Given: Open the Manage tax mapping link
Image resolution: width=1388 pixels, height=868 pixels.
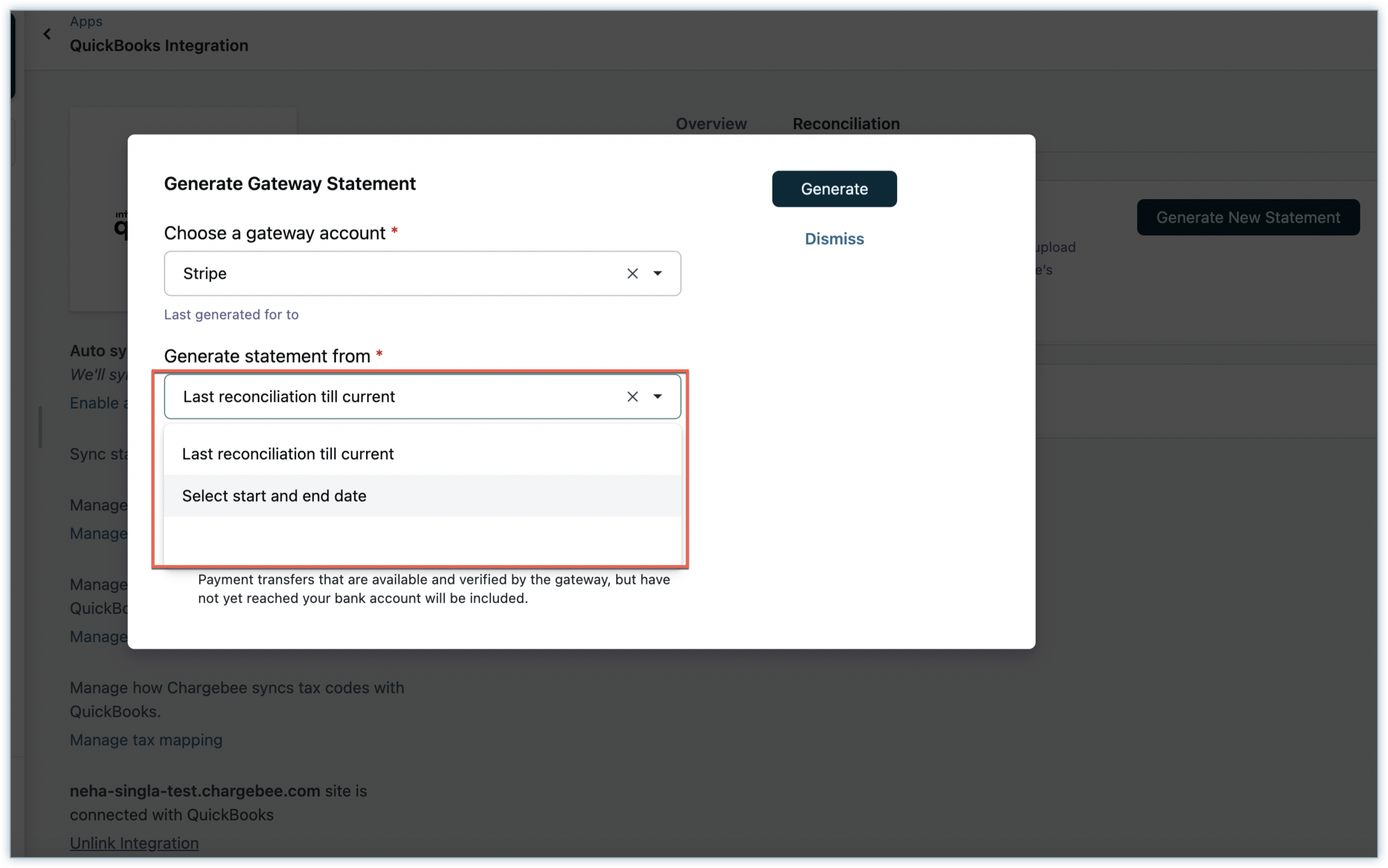Looking at the screenshot, I should 146,740.
